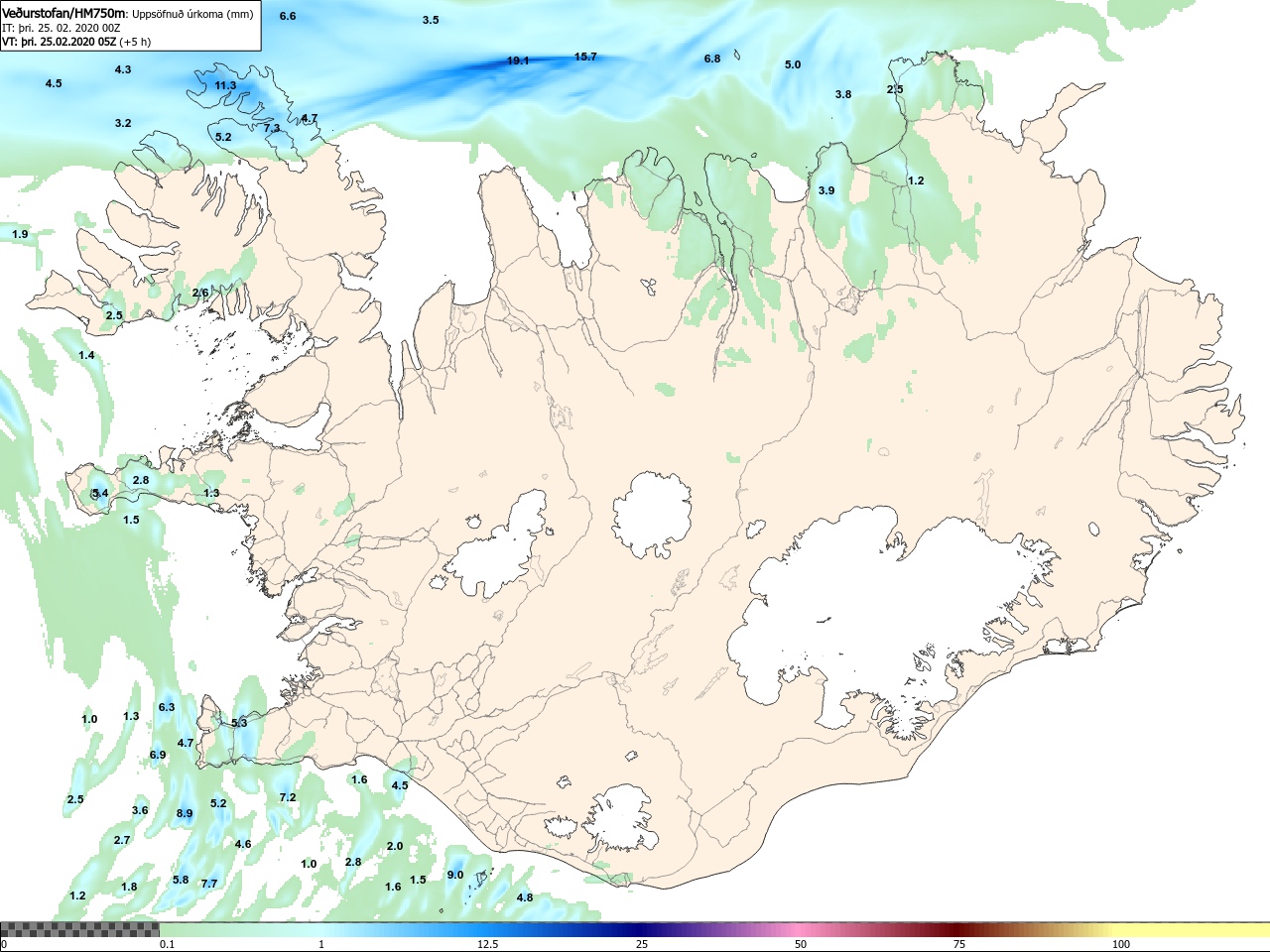The height and width of the screenshot is (952, 1270).
Task: Click the 50 tick on the color scale
Action: 801,944
